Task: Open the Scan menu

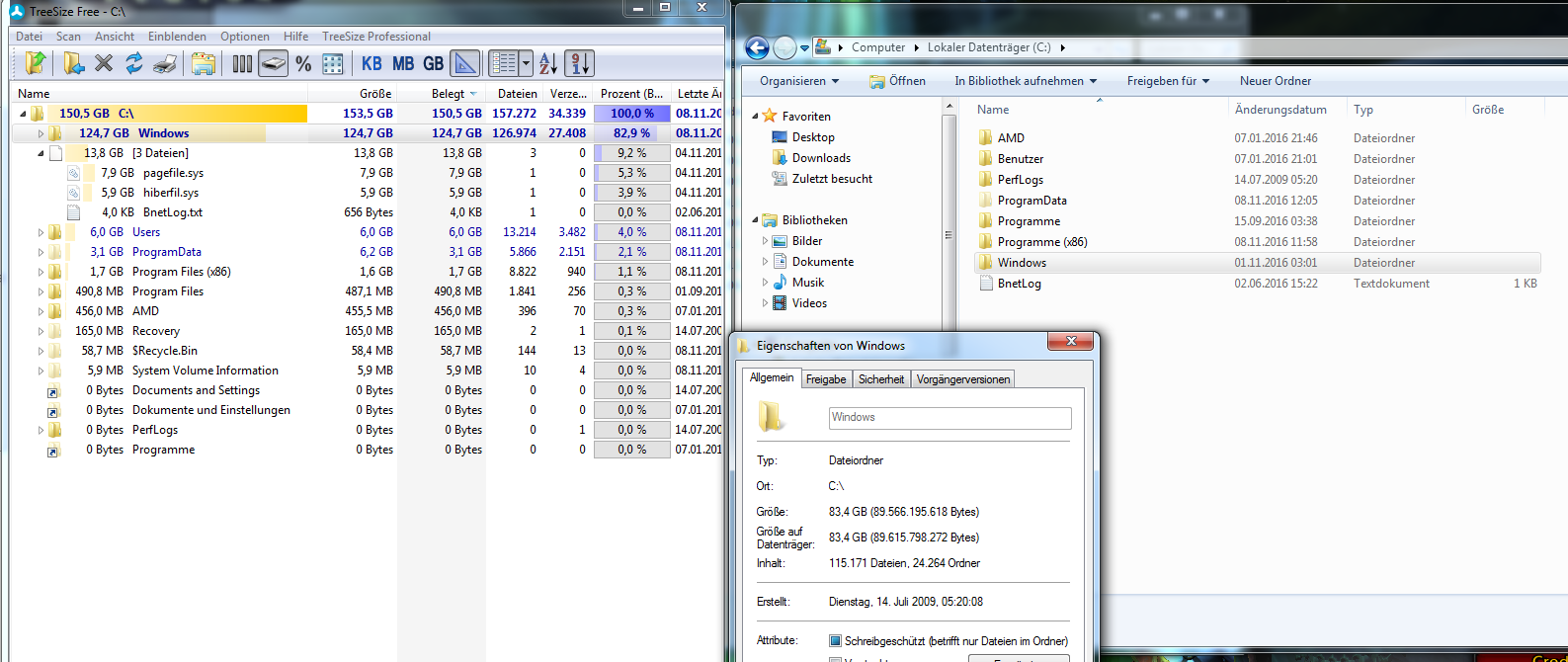Action: 68,37
